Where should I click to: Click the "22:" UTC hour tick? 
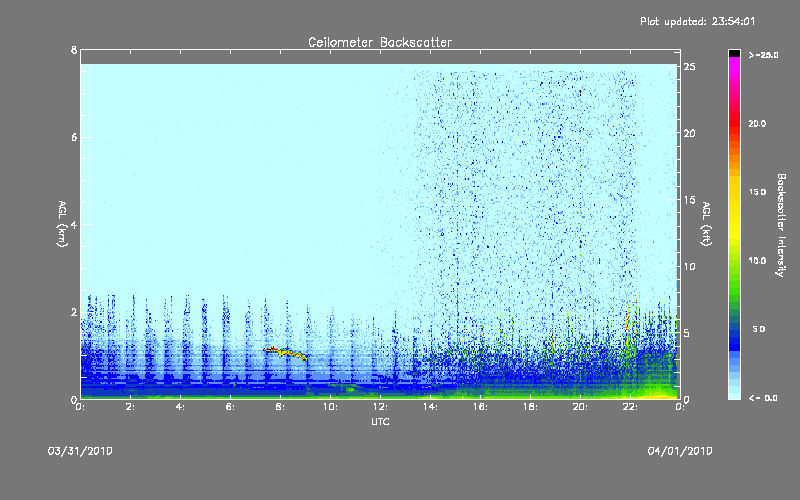630,407
